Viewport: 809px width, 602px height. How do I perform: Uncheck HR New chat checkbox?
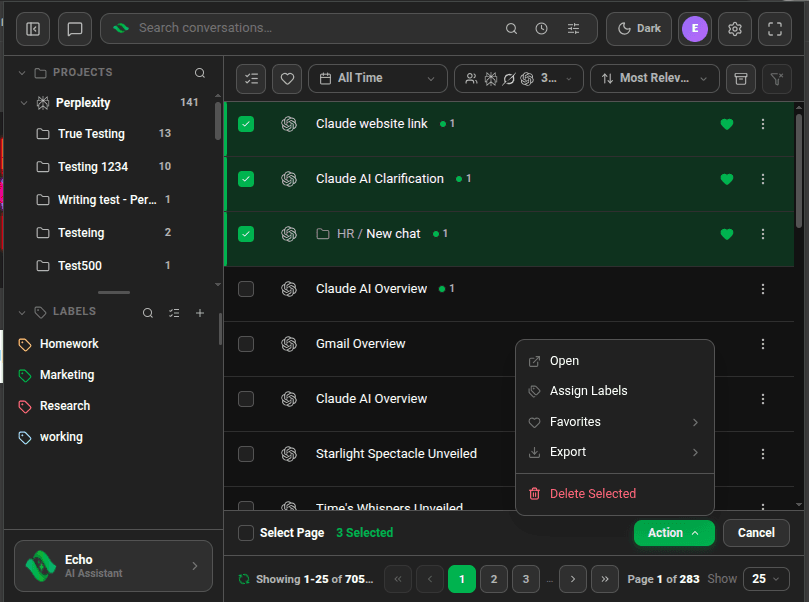pos(246,234)
